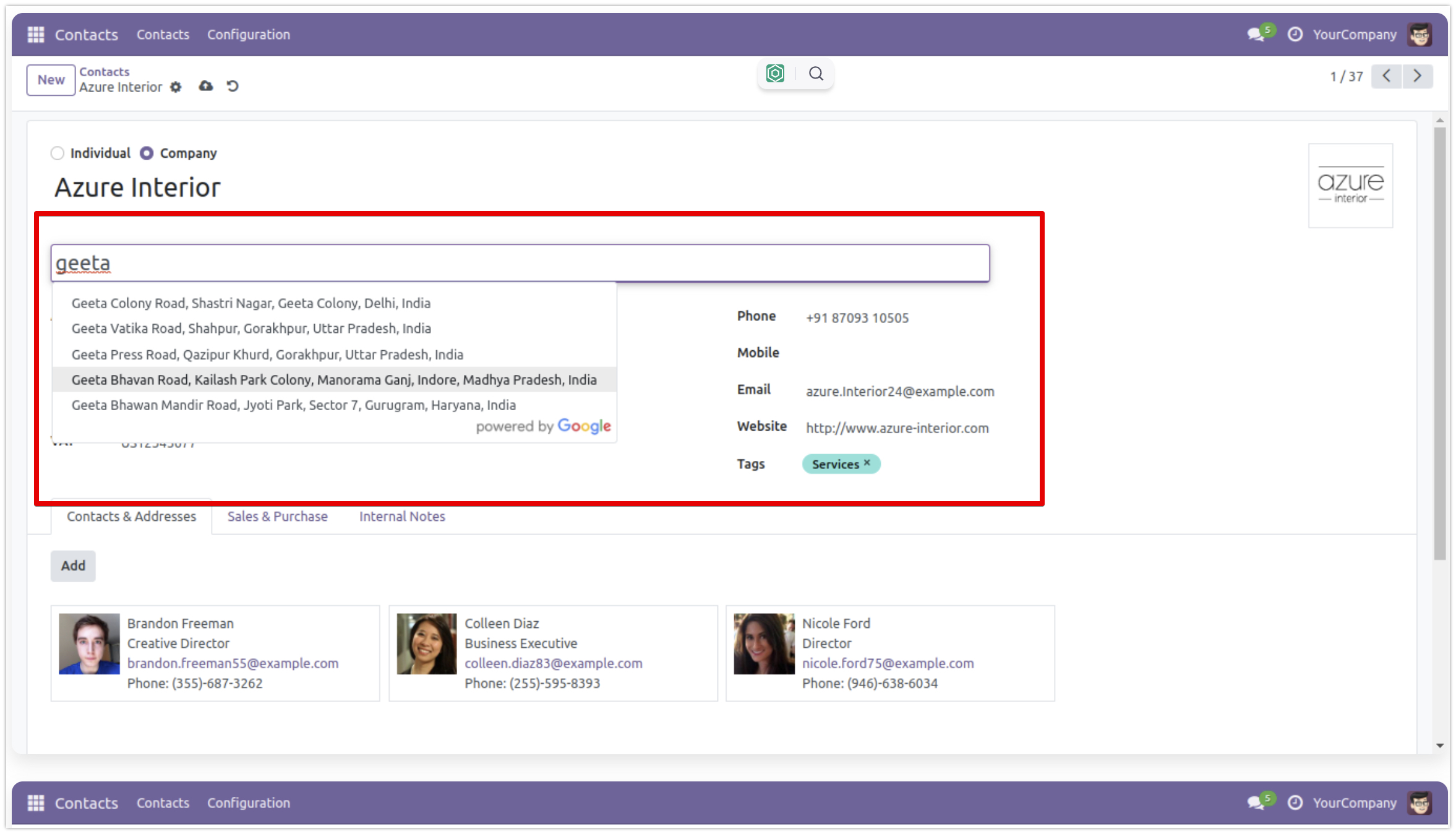Viewport: 1456px width, 834px height.
Task: Click YourCompany in the top bar
Action: tap(1355, 35)
